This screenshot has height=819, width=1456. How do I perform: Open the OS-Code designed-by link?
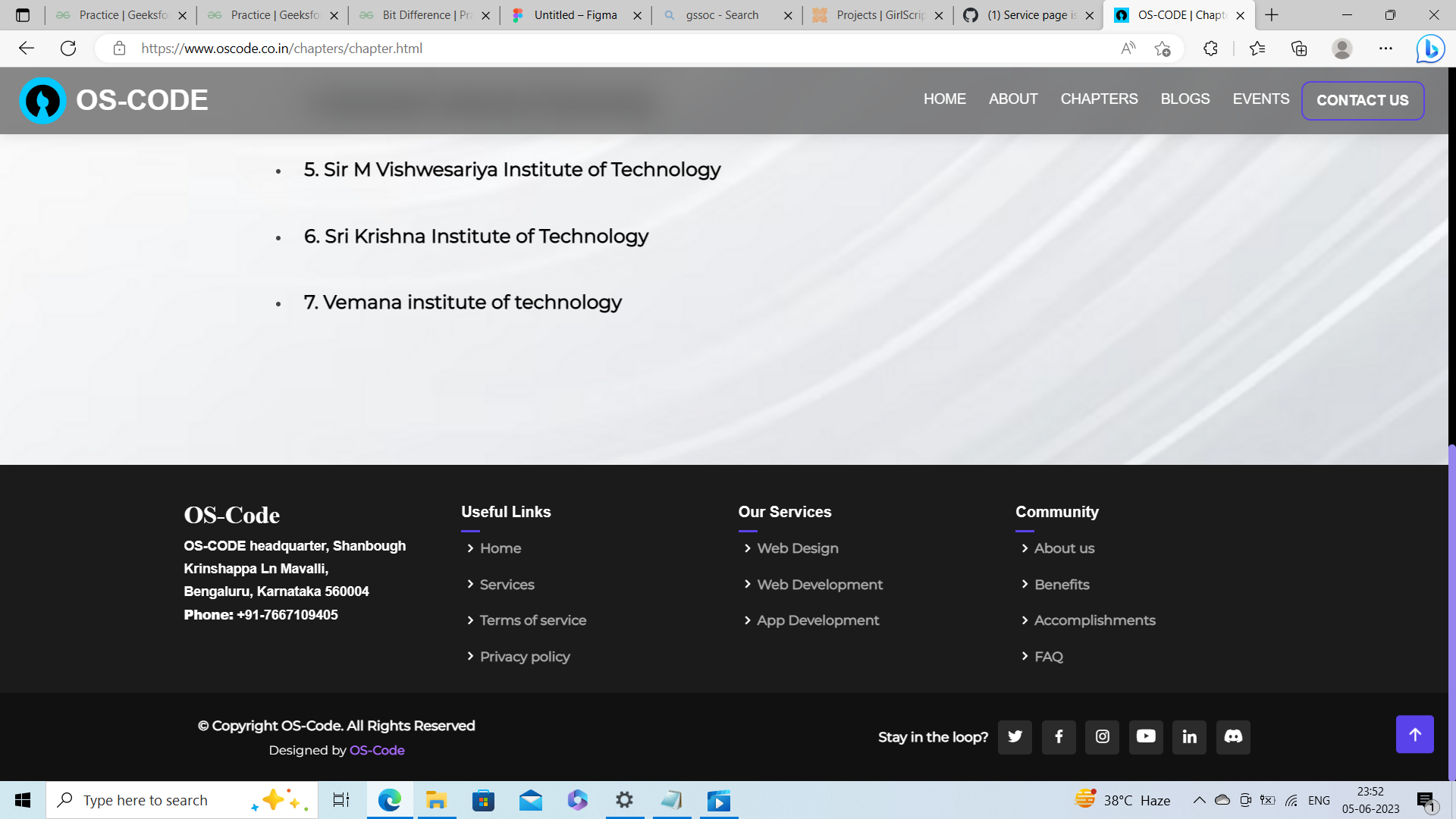(377, 750)
